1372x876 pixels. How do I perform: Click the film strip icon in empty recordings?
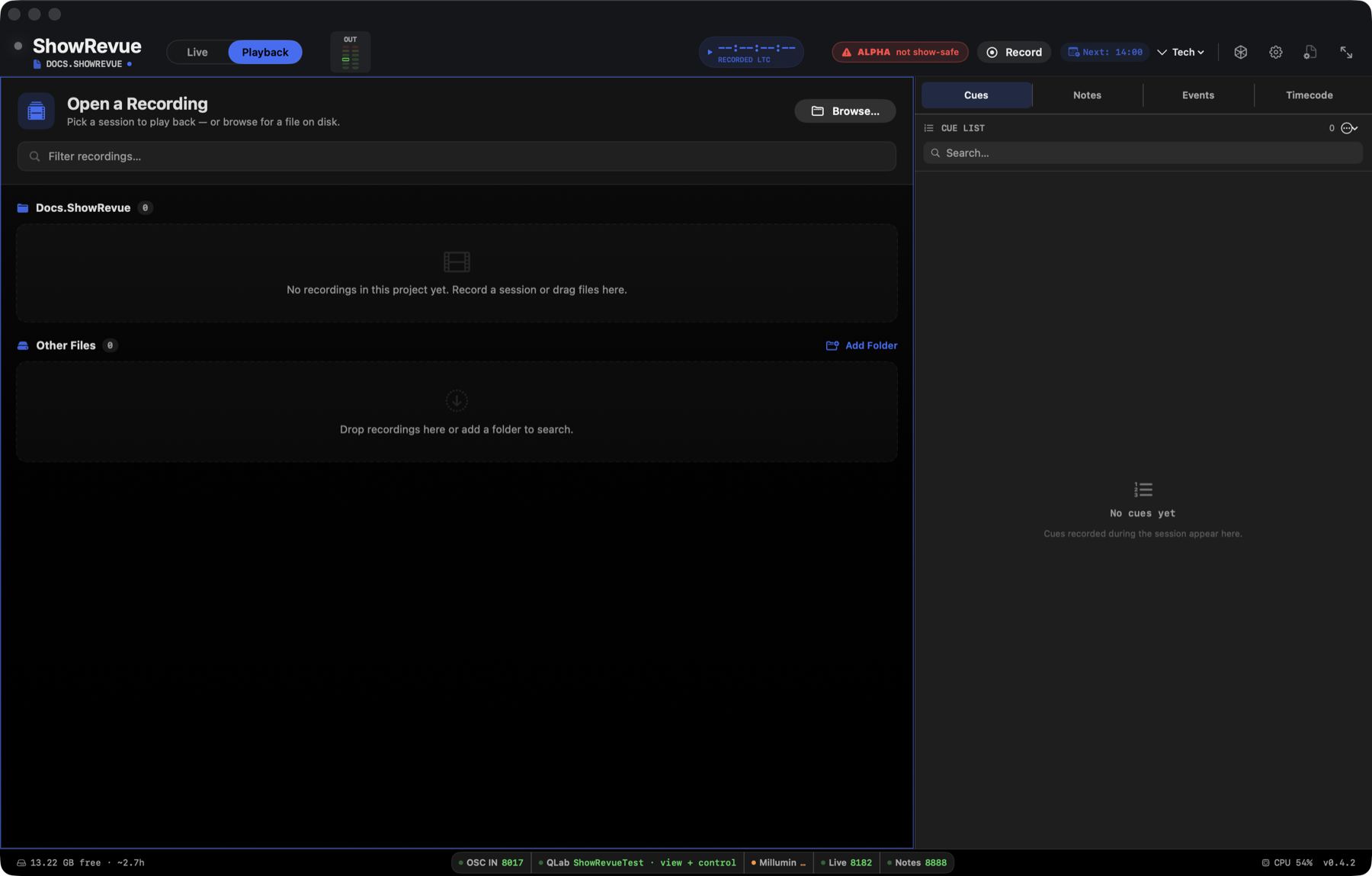[x=457, y=262]
